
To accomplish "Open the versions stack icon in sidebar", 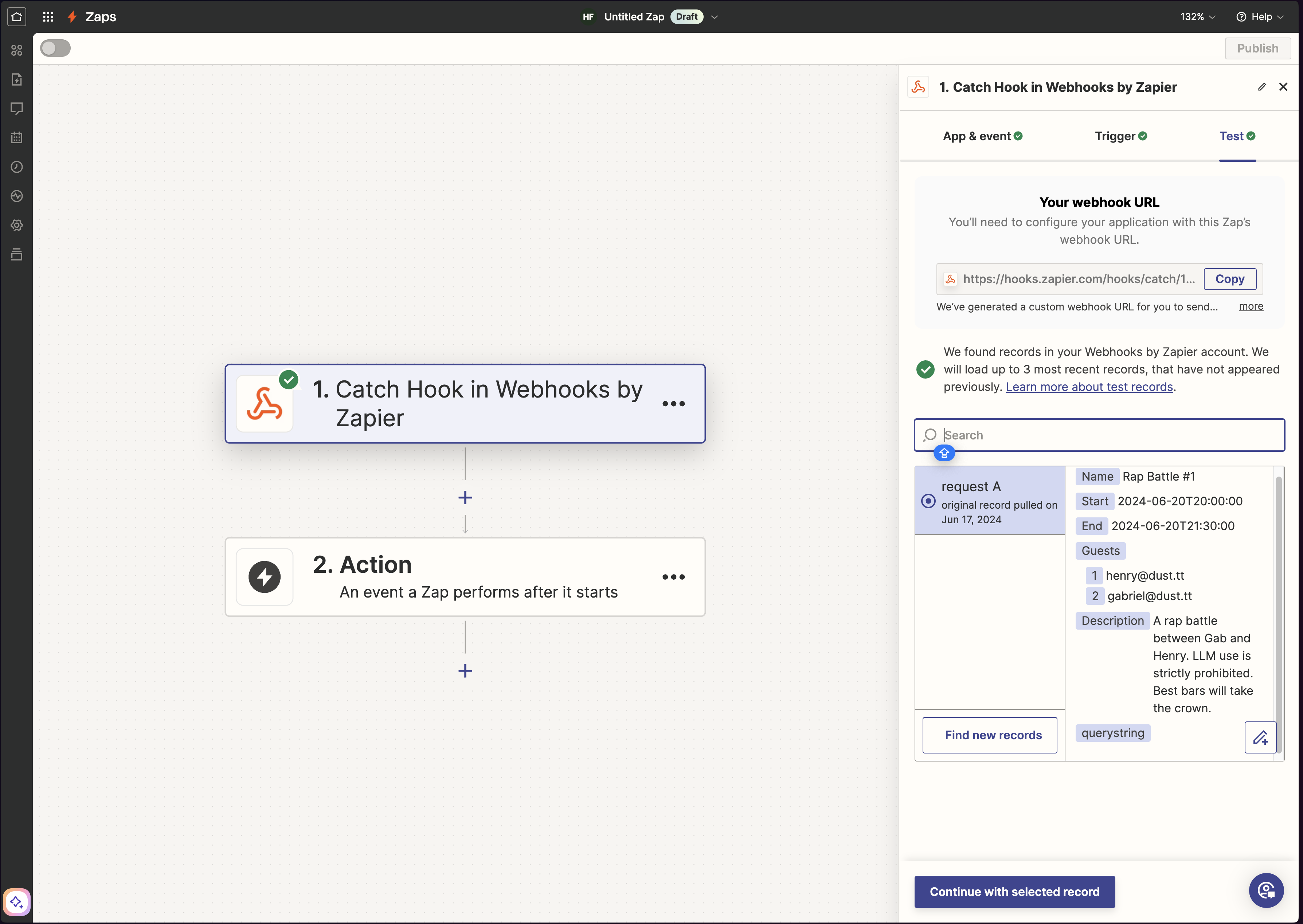I will pos(16,254).
